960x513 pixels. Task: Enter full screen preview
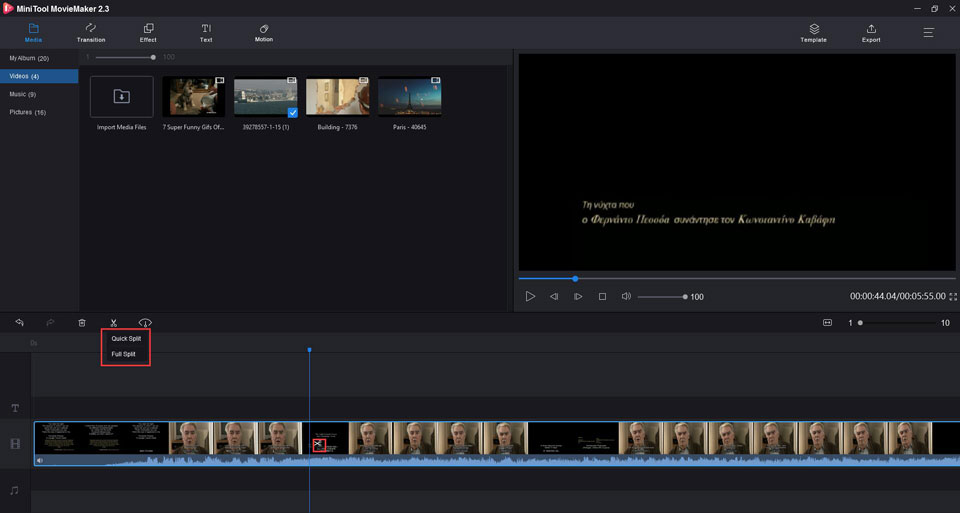[x=953, y=296]
